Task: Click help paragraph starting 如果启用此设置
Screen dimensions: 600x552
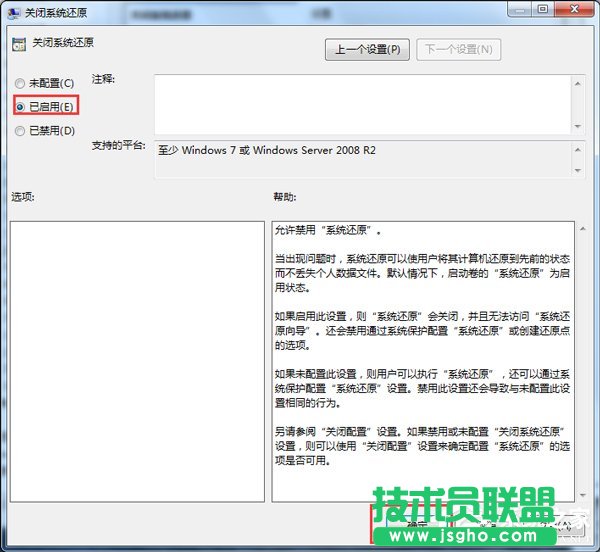Action: [x=422, y=331]
